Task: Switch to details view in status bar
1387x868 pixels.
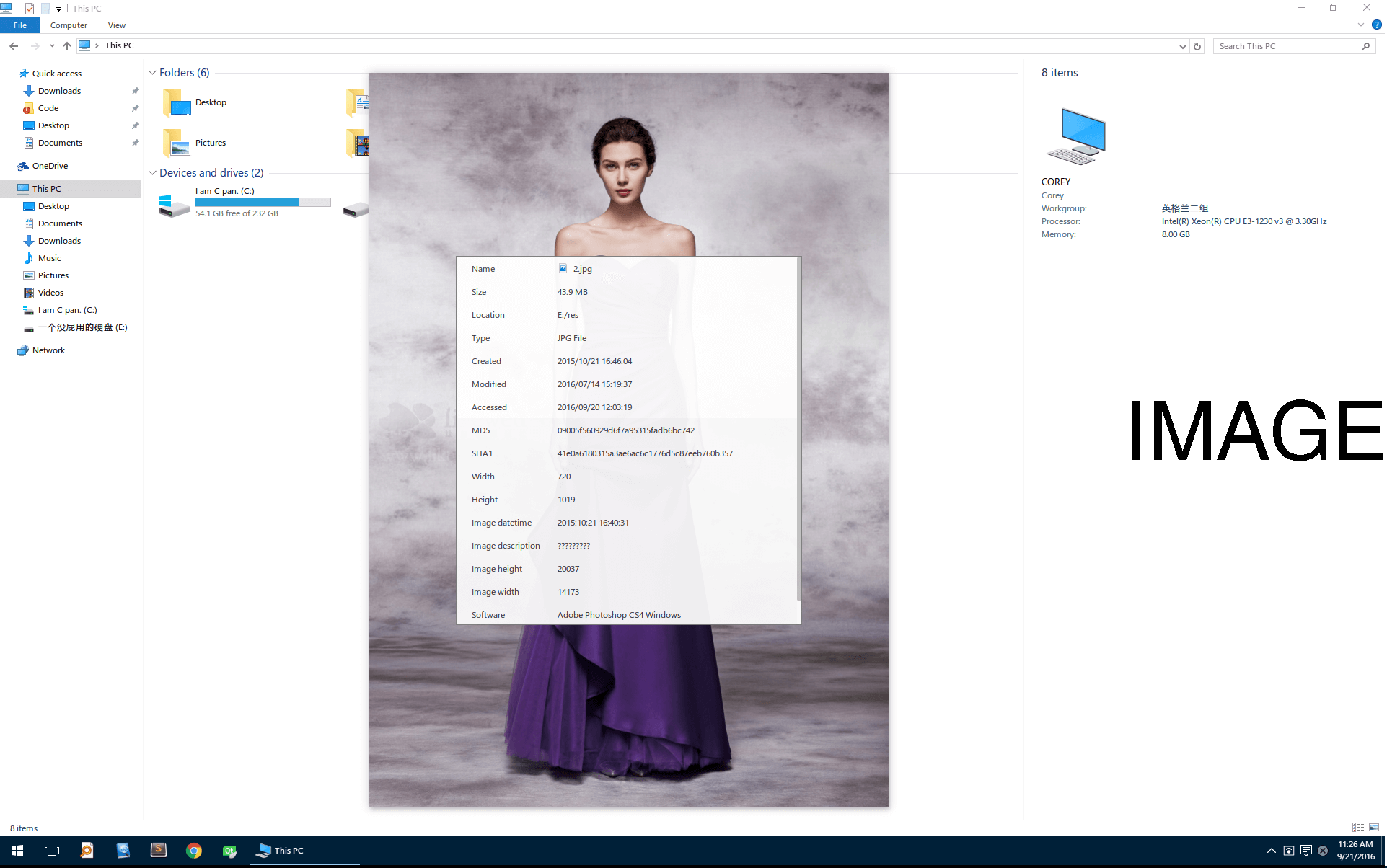Action: click(x=1358, y=828)
